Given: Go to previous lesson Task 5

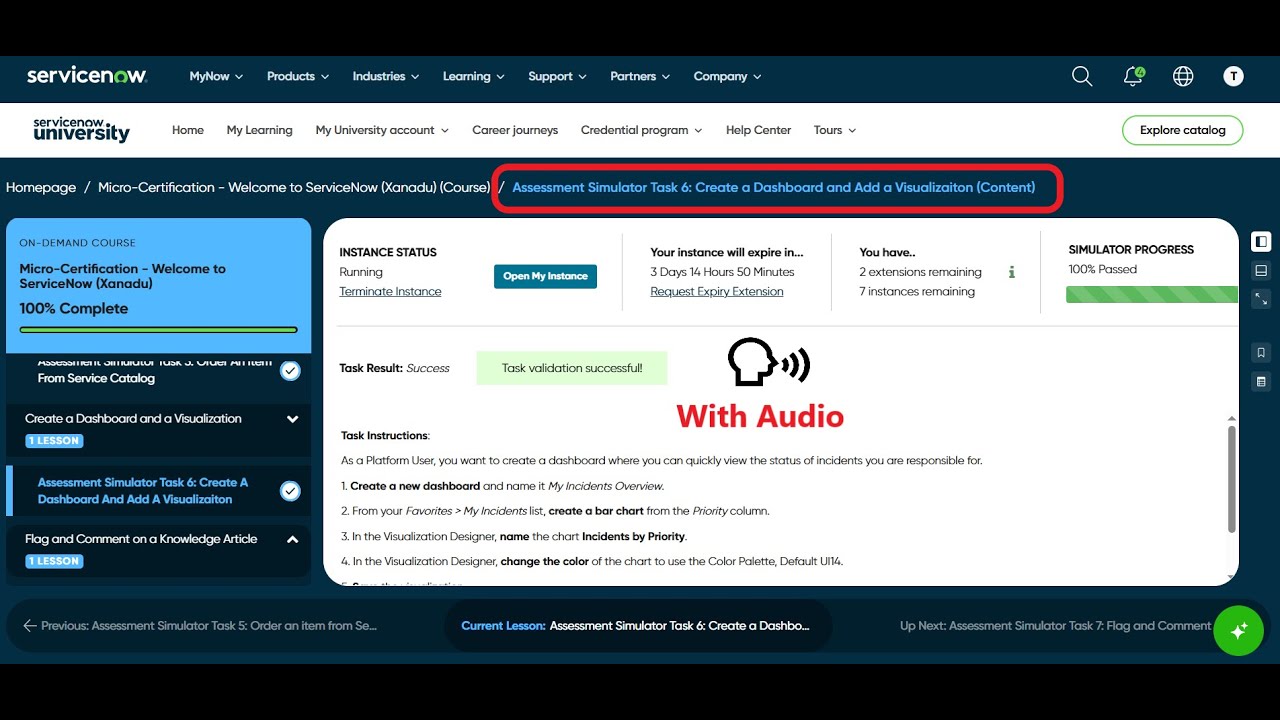Looking at the screenshot, I should [x=200, y=626].
